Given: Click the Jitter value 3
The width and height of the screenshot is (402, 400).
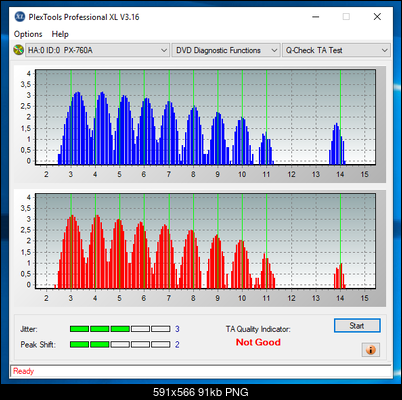Looking at the screenshot, I should pos(177,329).
